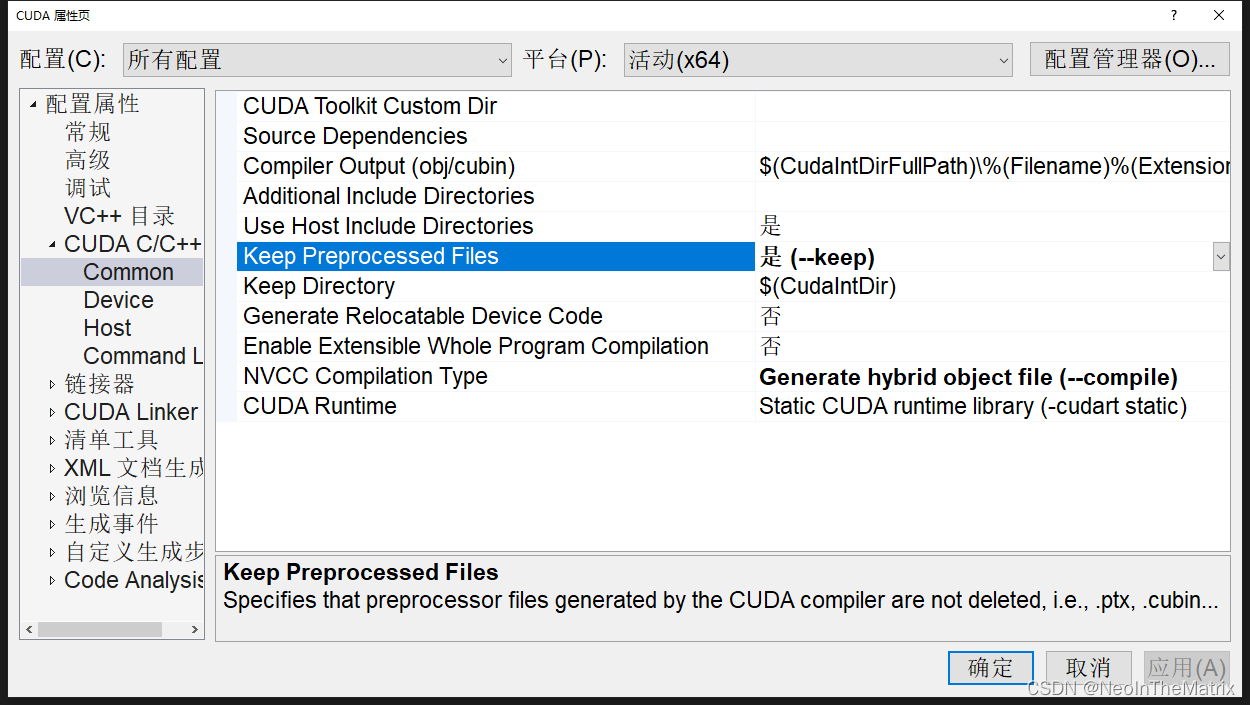Click the help question mark icon

coord(1173,15)
